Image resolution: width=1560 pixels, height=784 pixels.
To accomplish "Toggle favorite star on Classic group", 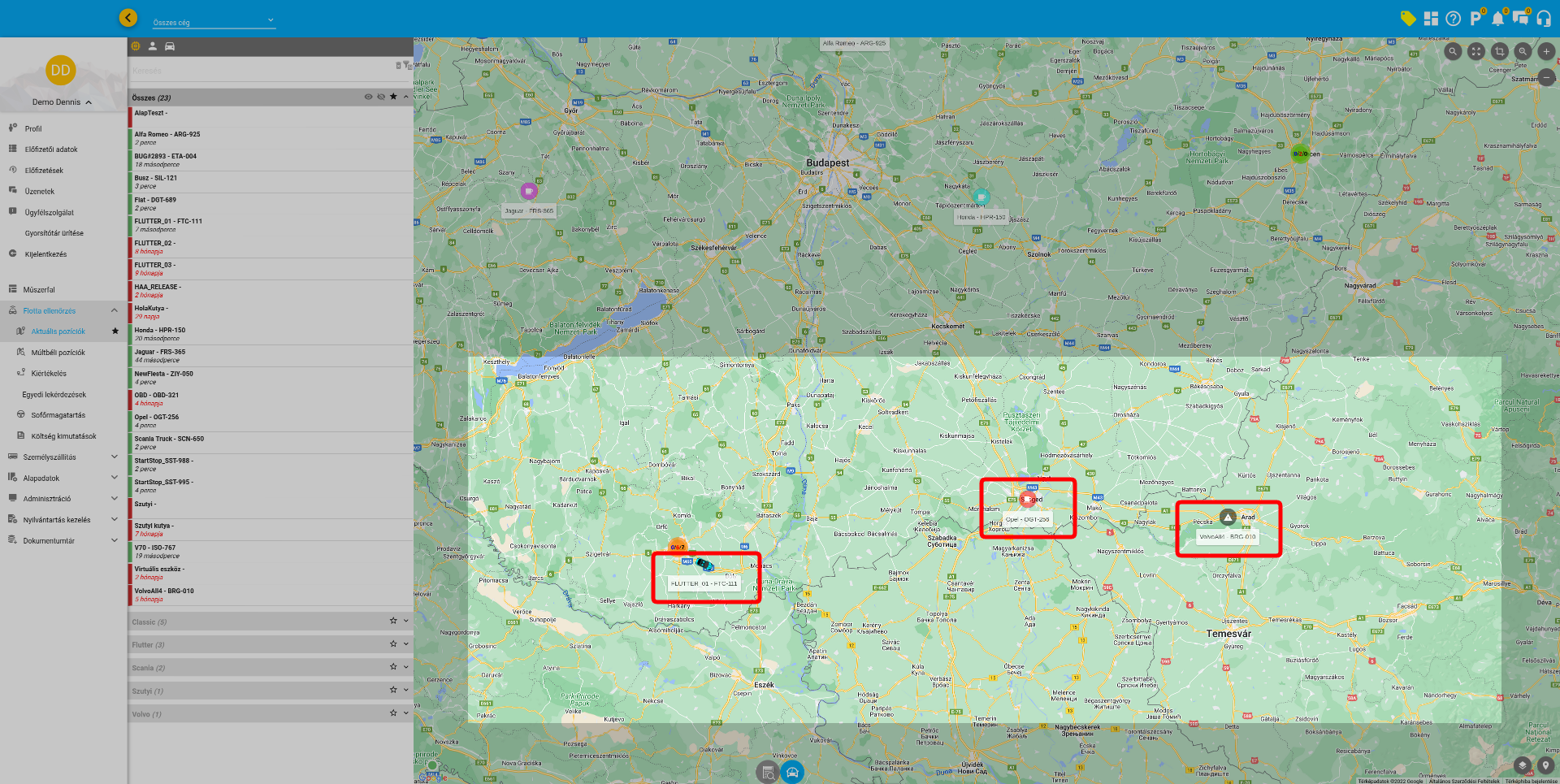I will [393, 621].
